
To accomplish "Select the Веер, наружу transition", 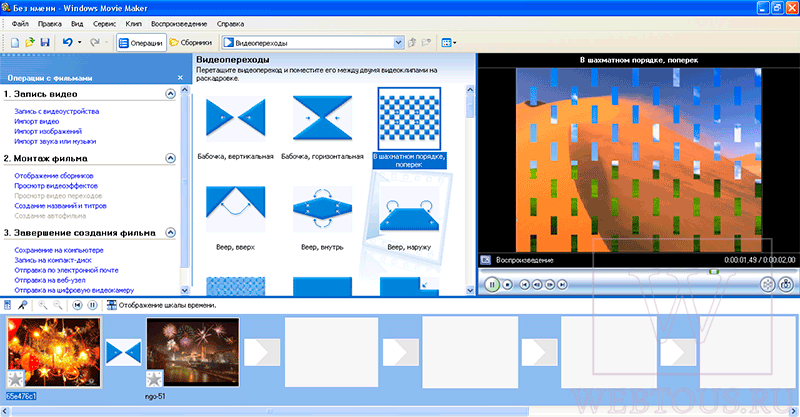I will (x=409, y=209).
